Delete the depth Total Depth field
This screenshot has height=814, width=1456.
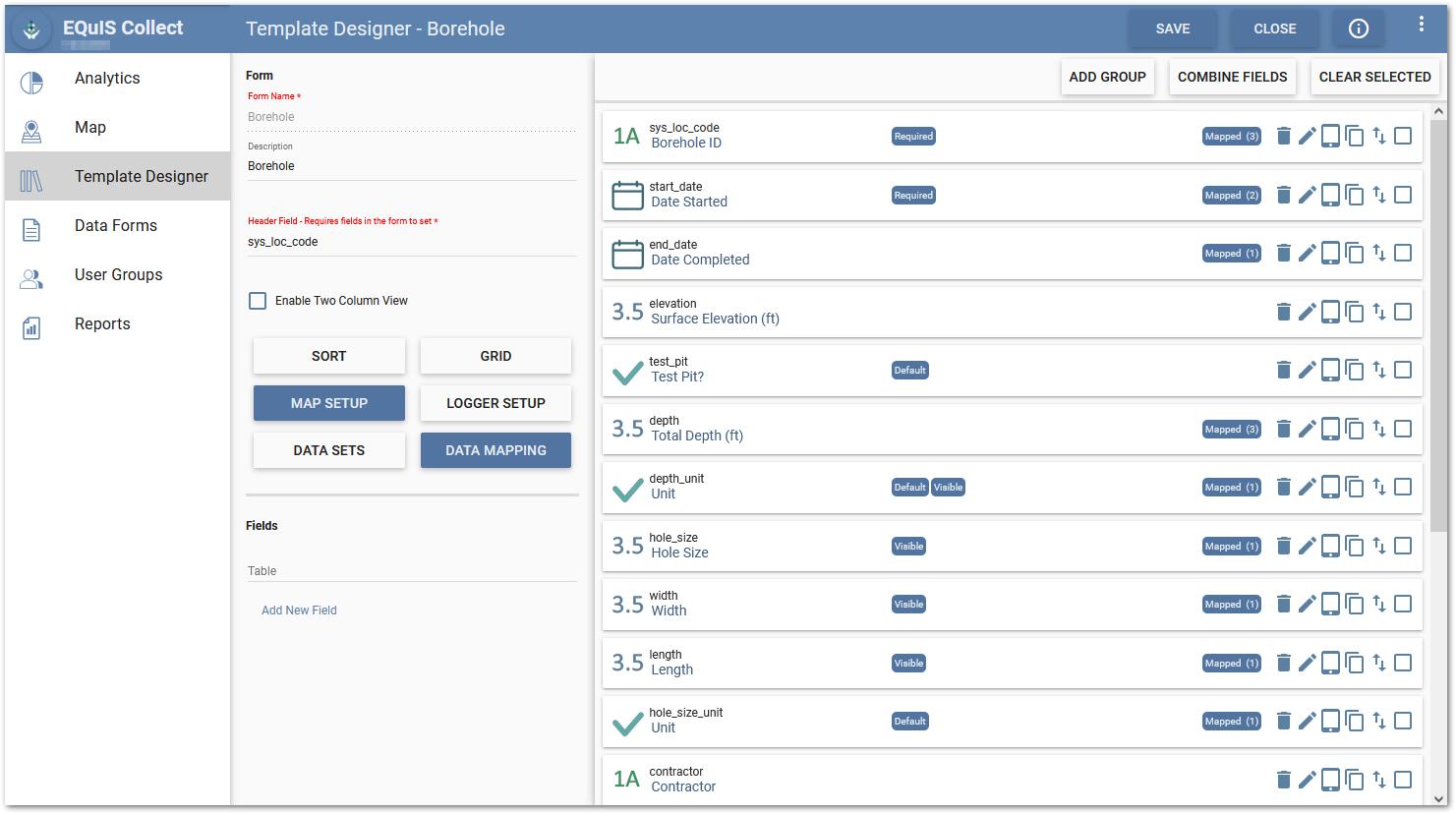tap(1283, 429)
